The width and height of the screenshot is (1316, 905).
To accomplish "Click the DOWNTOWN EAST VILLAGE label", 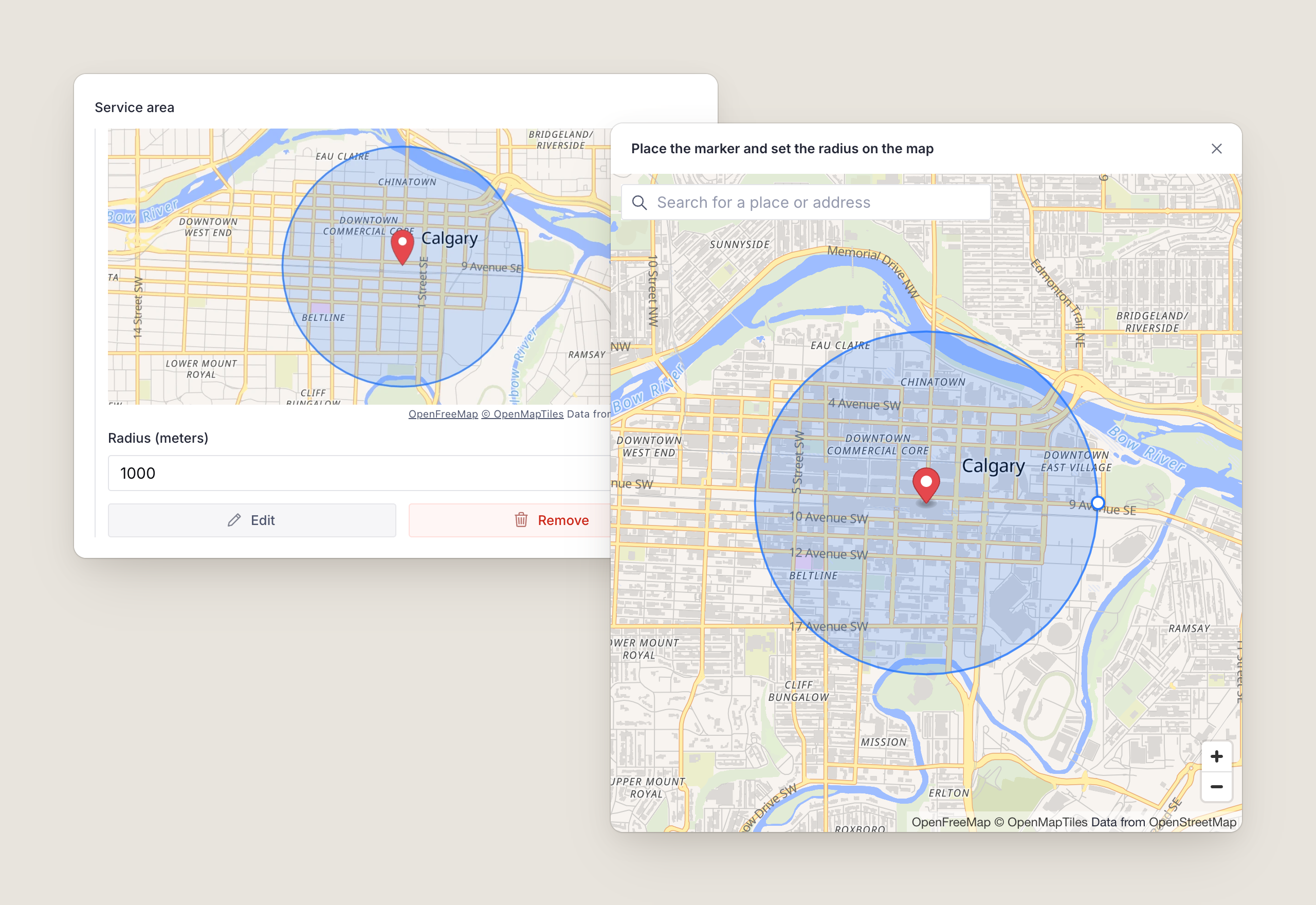I will click(1076, 462).
